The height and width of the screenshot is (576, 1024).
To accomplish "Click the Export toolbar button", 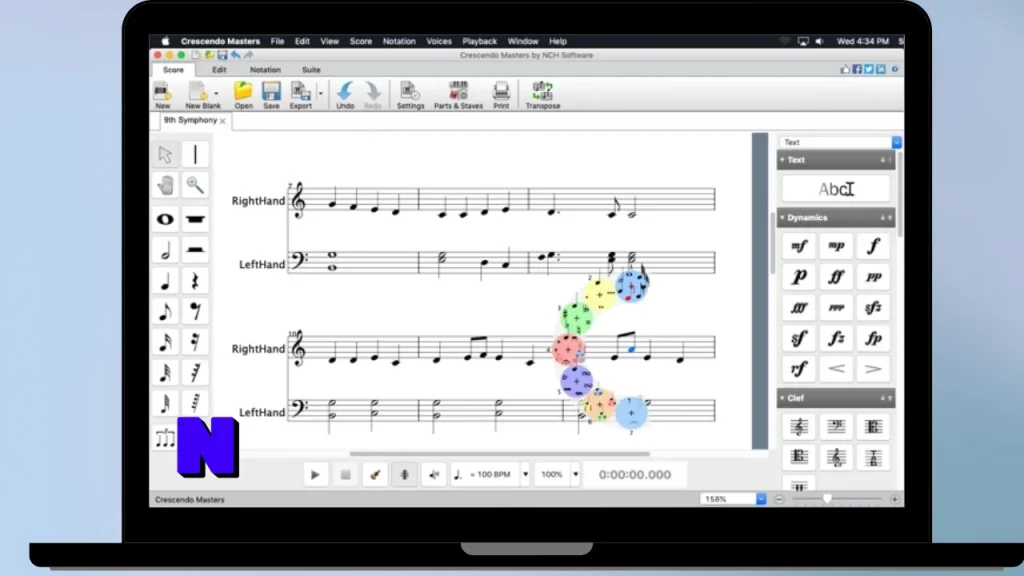I will 300,95.
